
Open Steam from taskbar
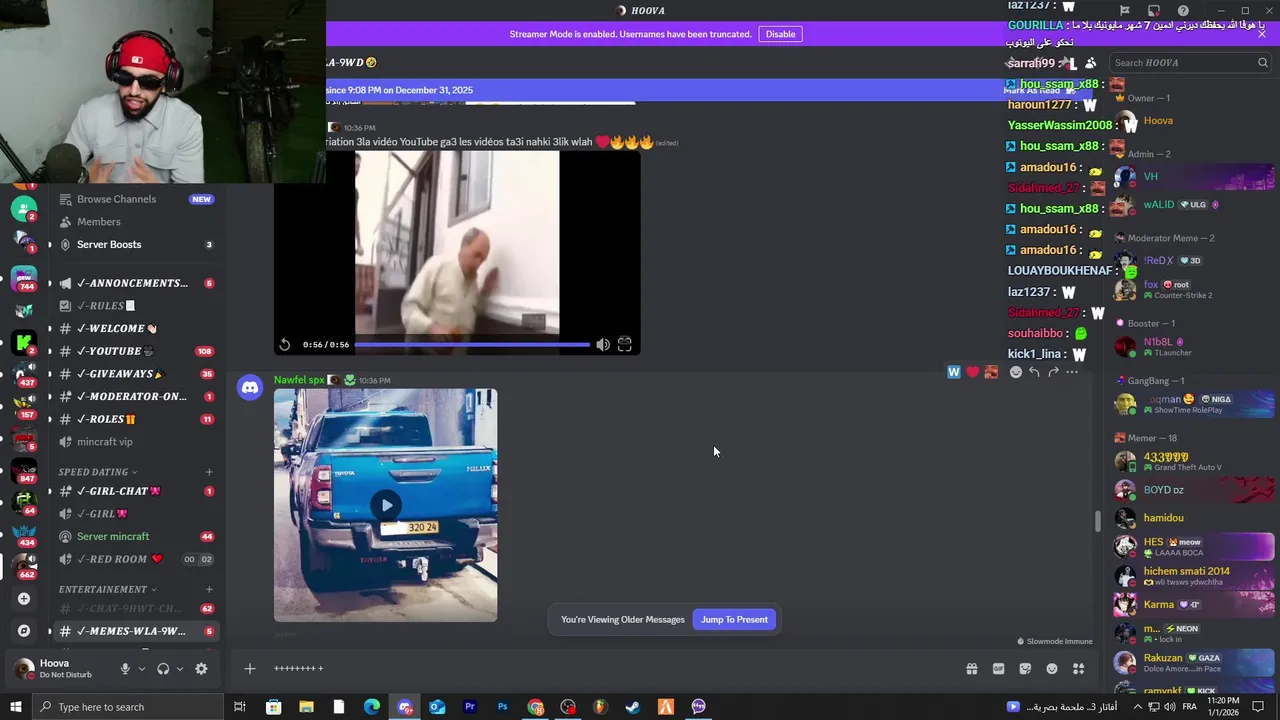[x=633, y=707]
